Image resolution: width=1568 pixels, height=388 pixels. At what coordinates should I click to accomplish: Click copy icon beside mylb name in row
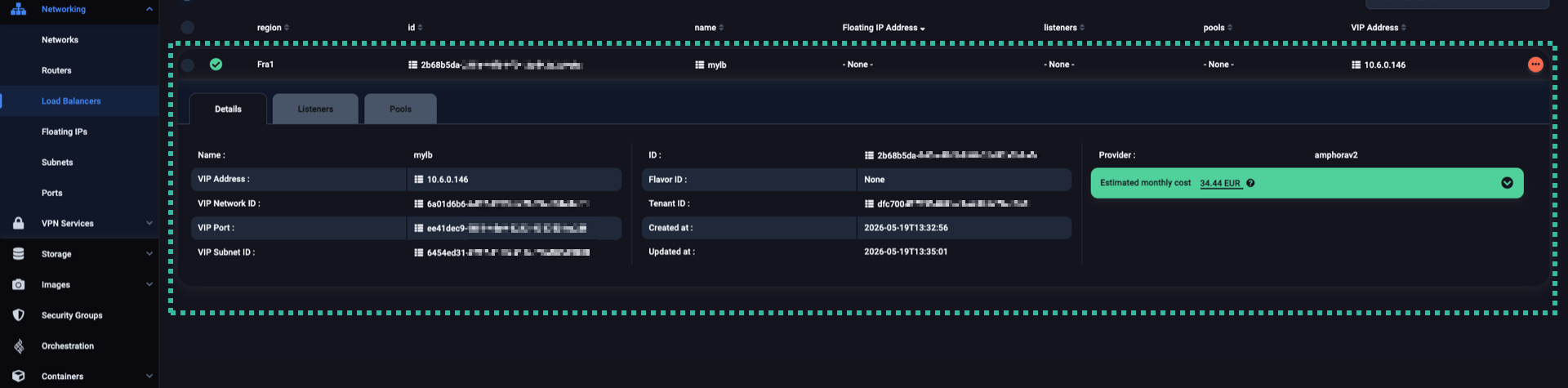(699, 65)
